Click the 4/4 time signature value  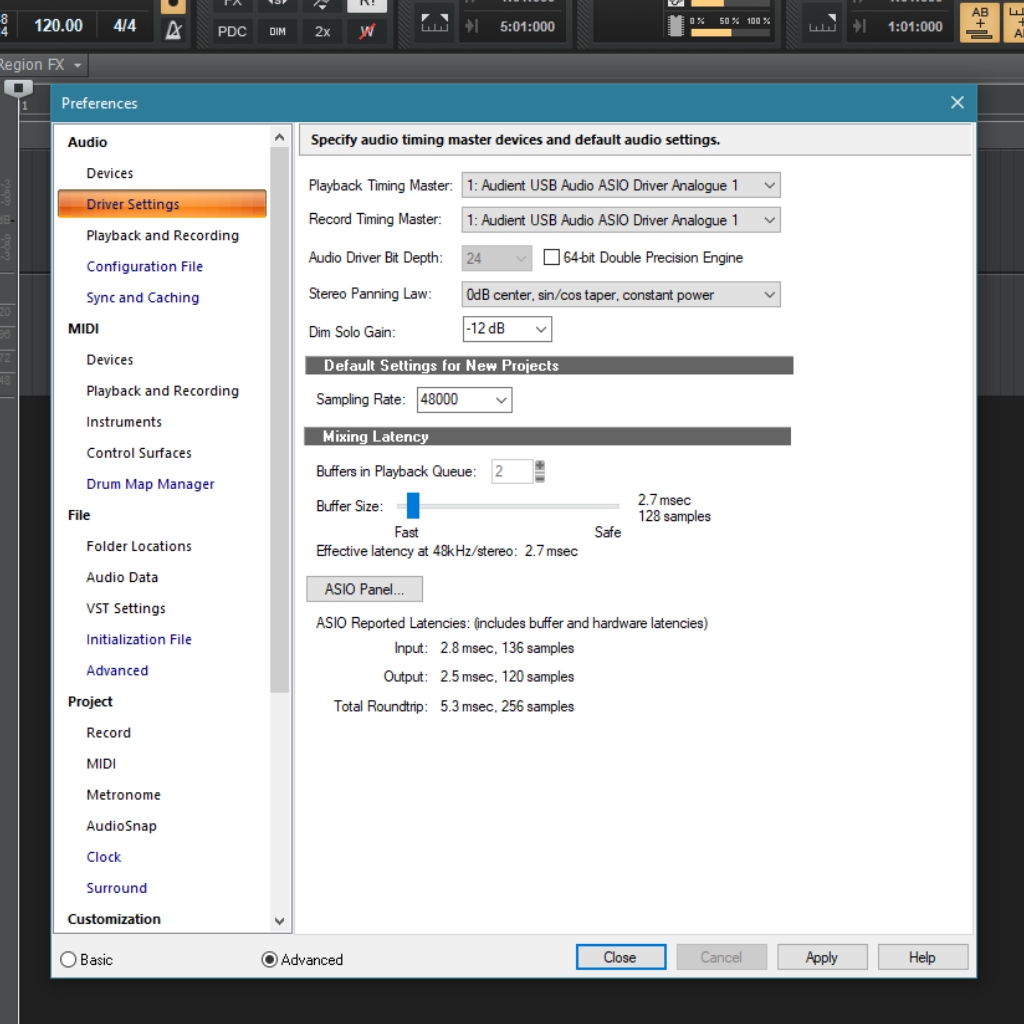click(125, 25)
